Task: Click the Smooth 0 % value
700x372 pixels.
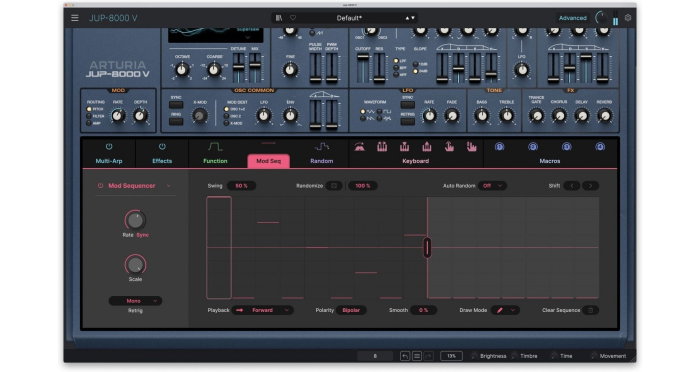Action: click(x=423, y=310)
